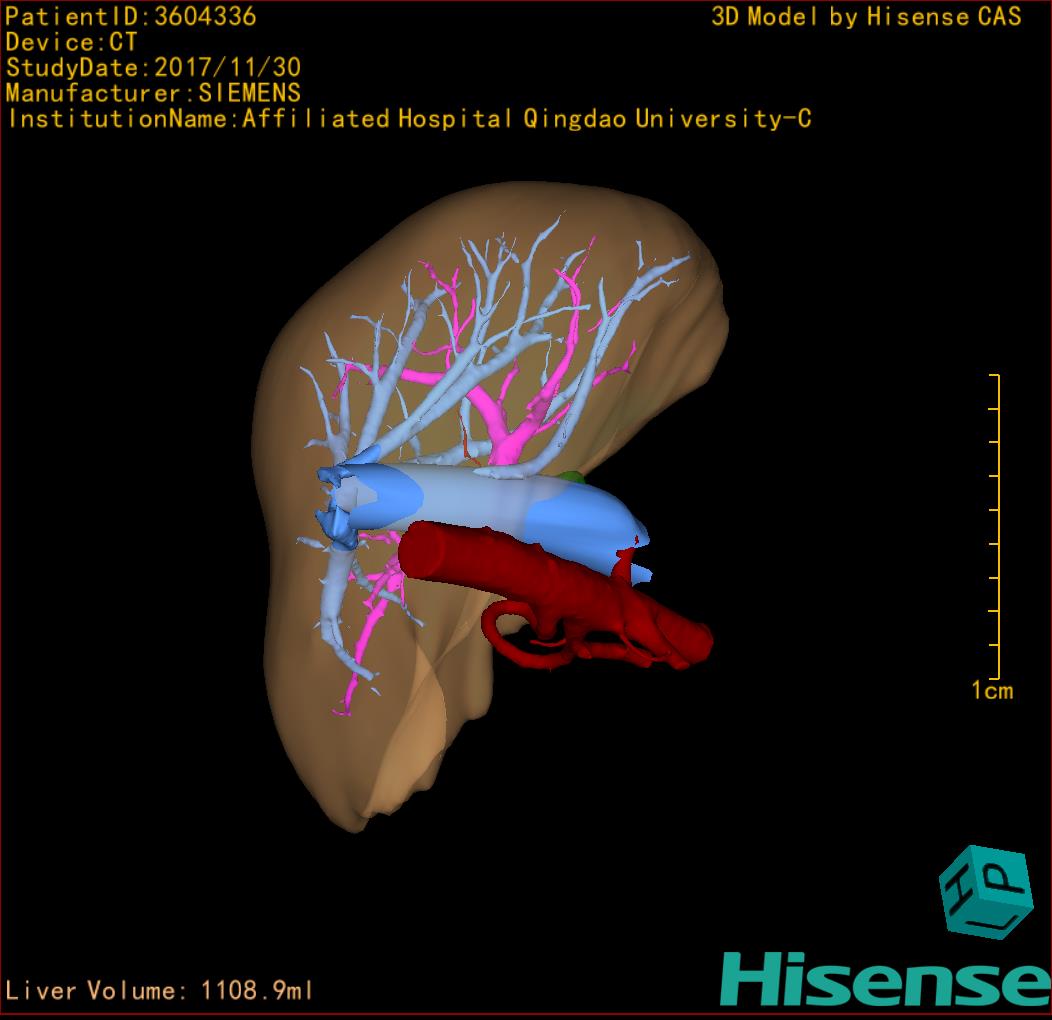Click the small green structure near the vena cava

pyautogui.click(x=572, y=477)
